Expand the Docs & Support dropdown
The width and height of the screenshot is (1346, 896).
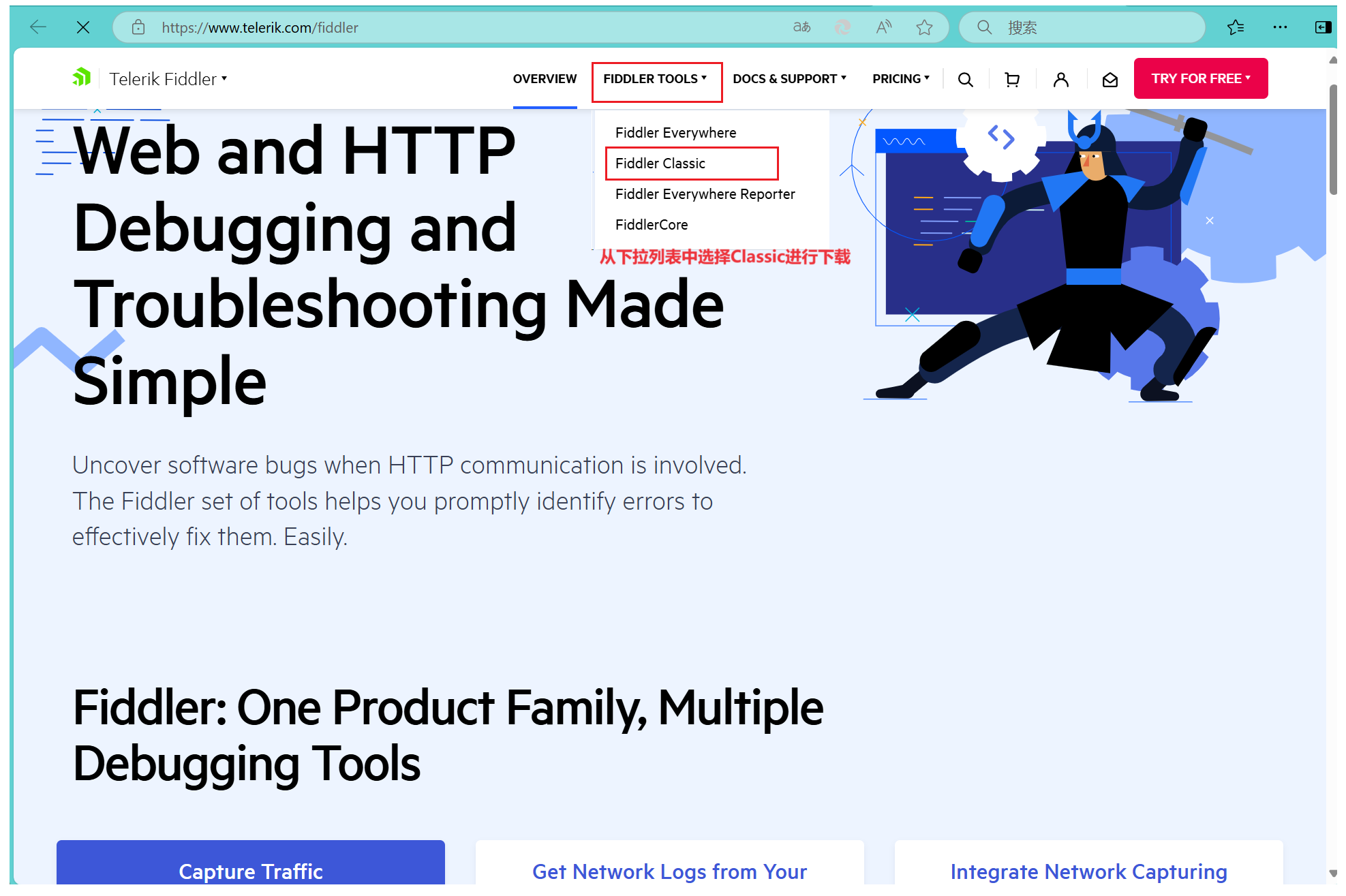click(789, 79)
